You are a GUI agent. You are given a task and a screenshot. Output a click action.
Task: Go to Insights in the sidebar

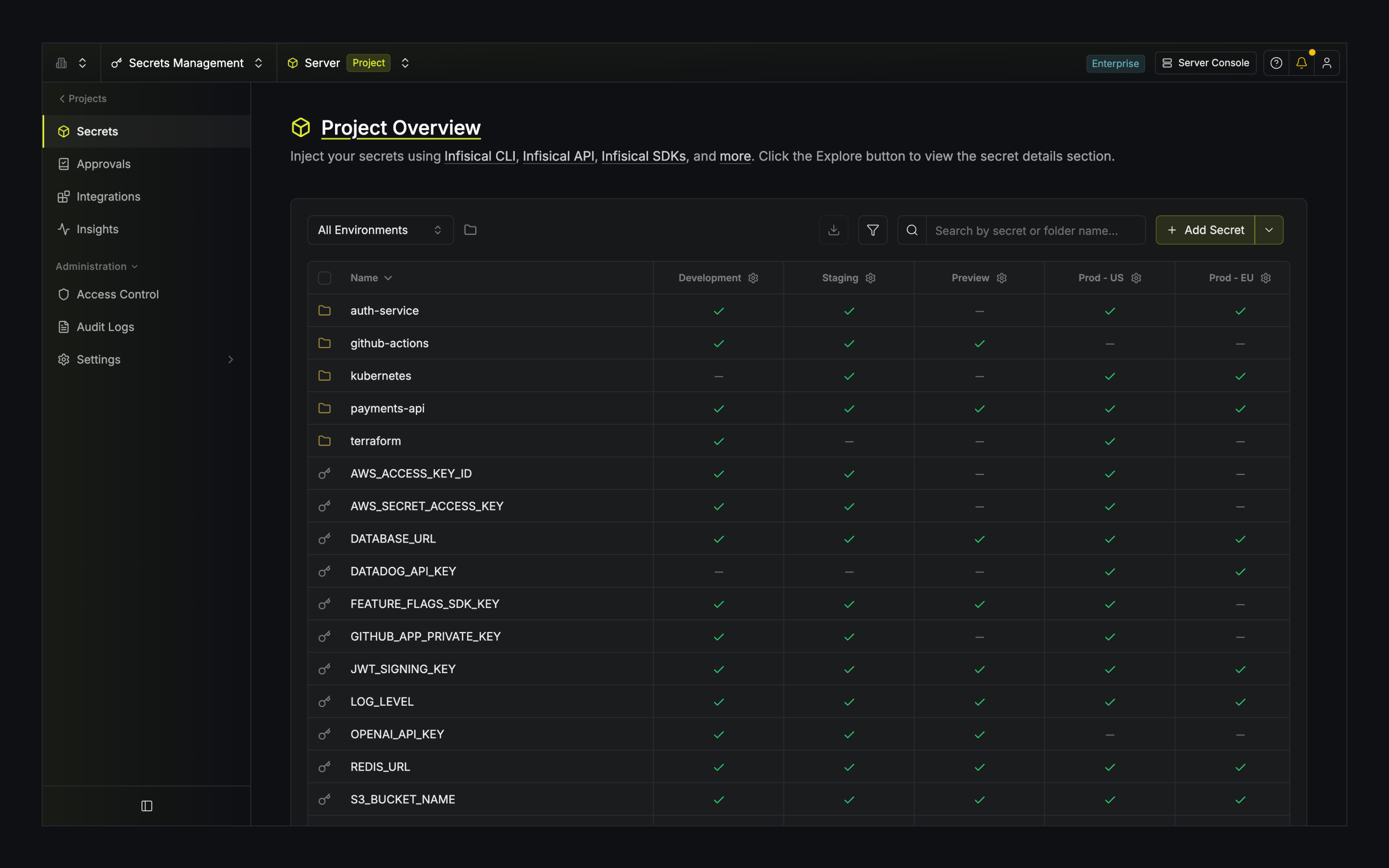[x=147, y=229]
